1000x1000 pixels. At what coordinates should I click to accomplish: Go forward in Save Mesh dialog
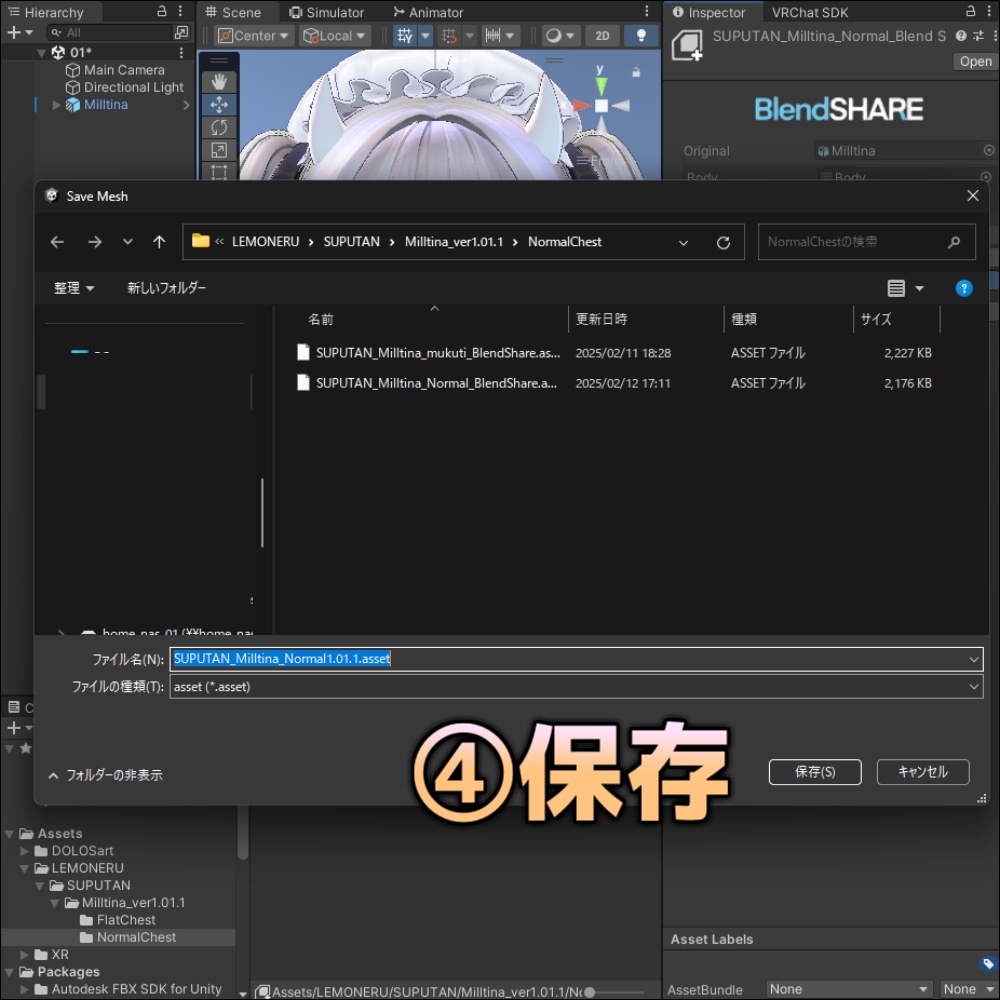click(x=94, y=242)
